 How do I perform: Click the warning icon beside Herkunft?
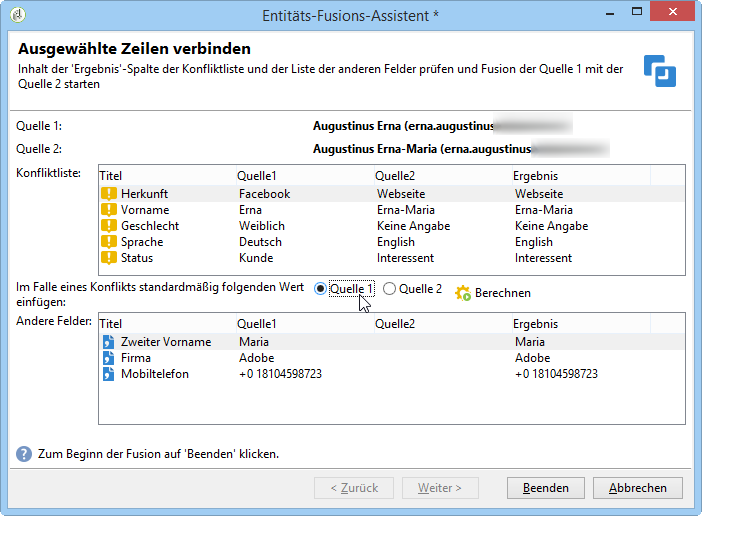[x=109, y=194]
